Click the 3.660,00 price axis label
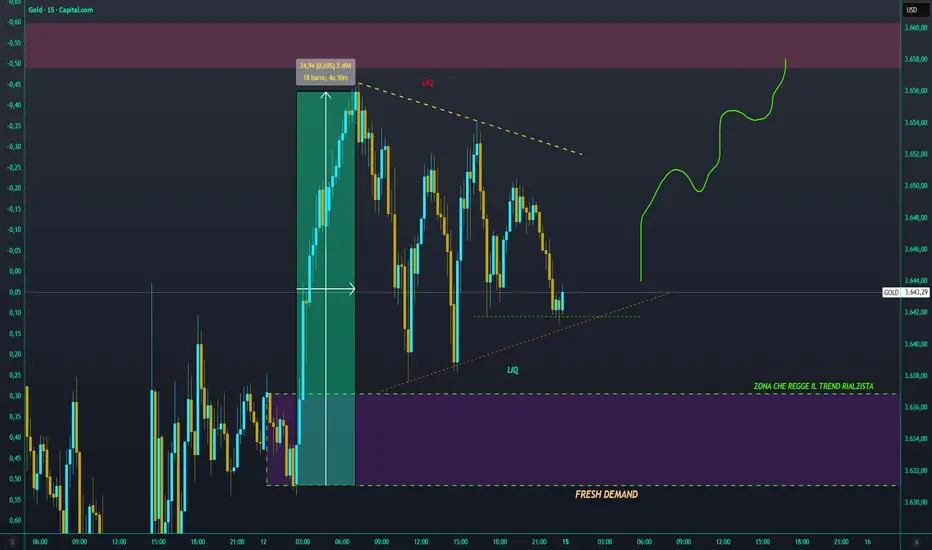The height and width of the screenshot is (550, 932). 916,27
